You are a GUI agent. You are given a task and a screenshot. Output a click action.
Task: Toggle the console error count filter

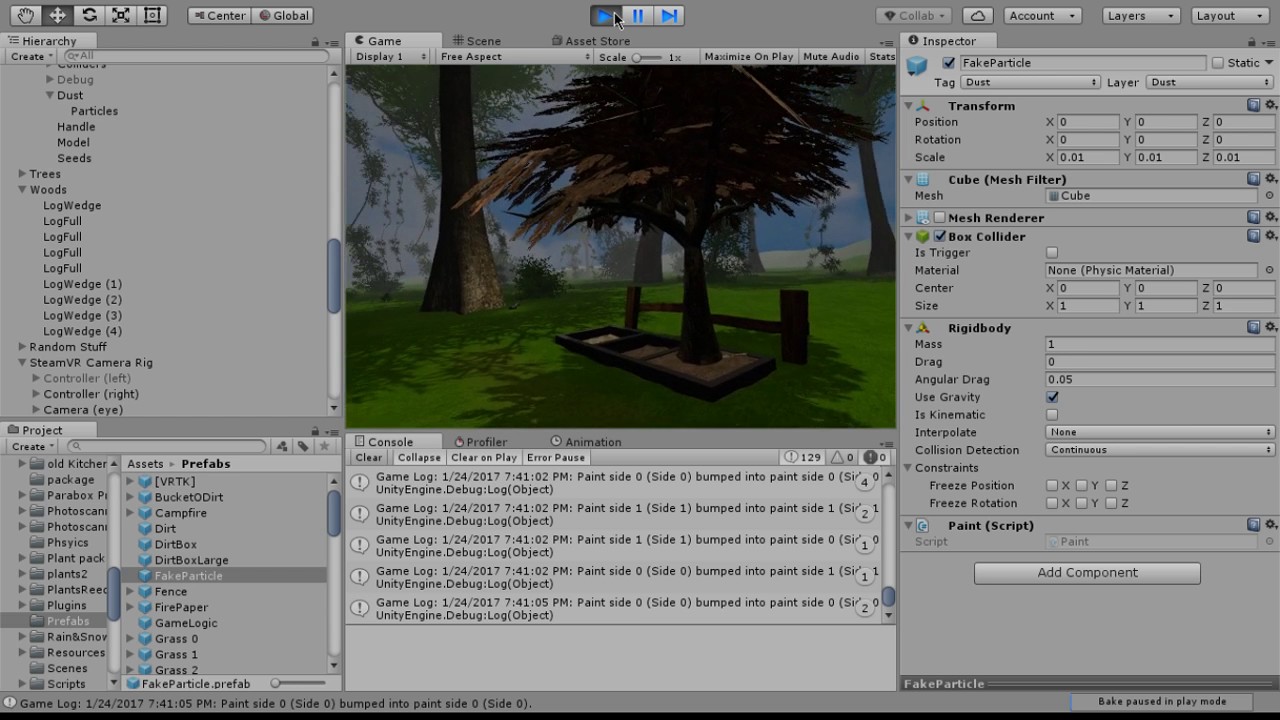pyautogui.click(x=875, y=457)
